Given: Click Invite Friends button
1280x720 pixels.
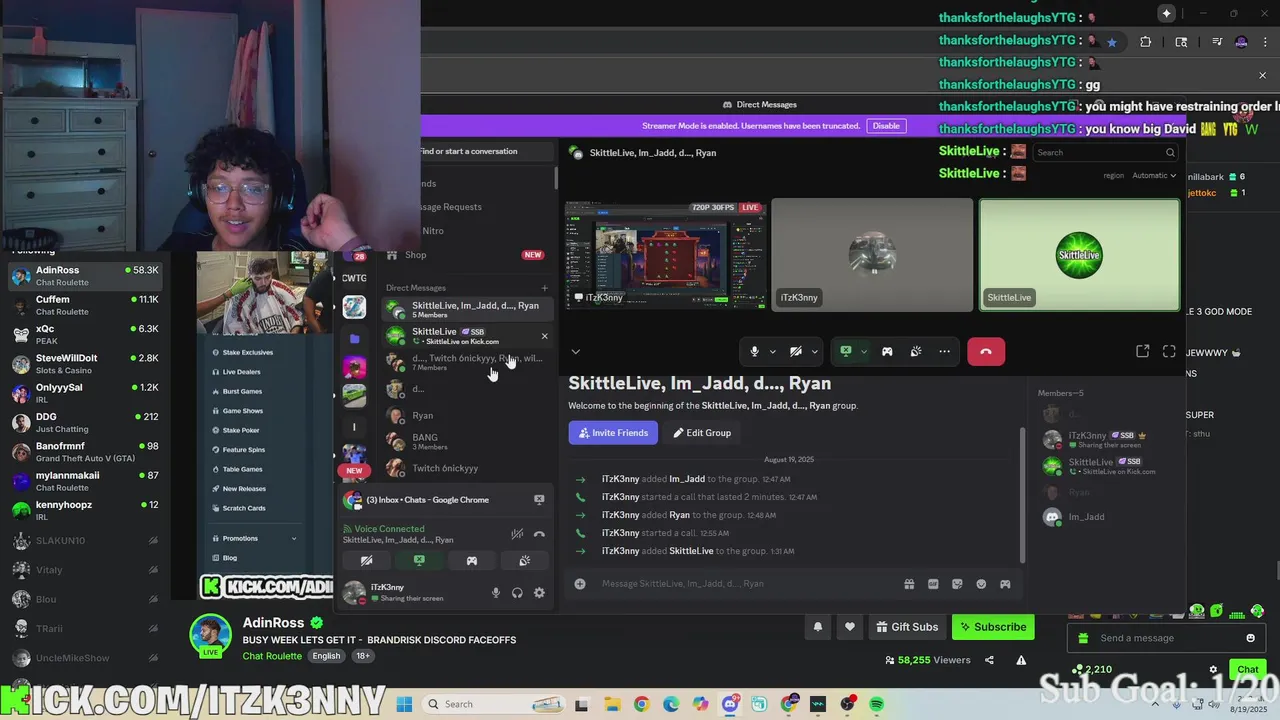Looking at the screenshot, I should click(x=613, y=433).
